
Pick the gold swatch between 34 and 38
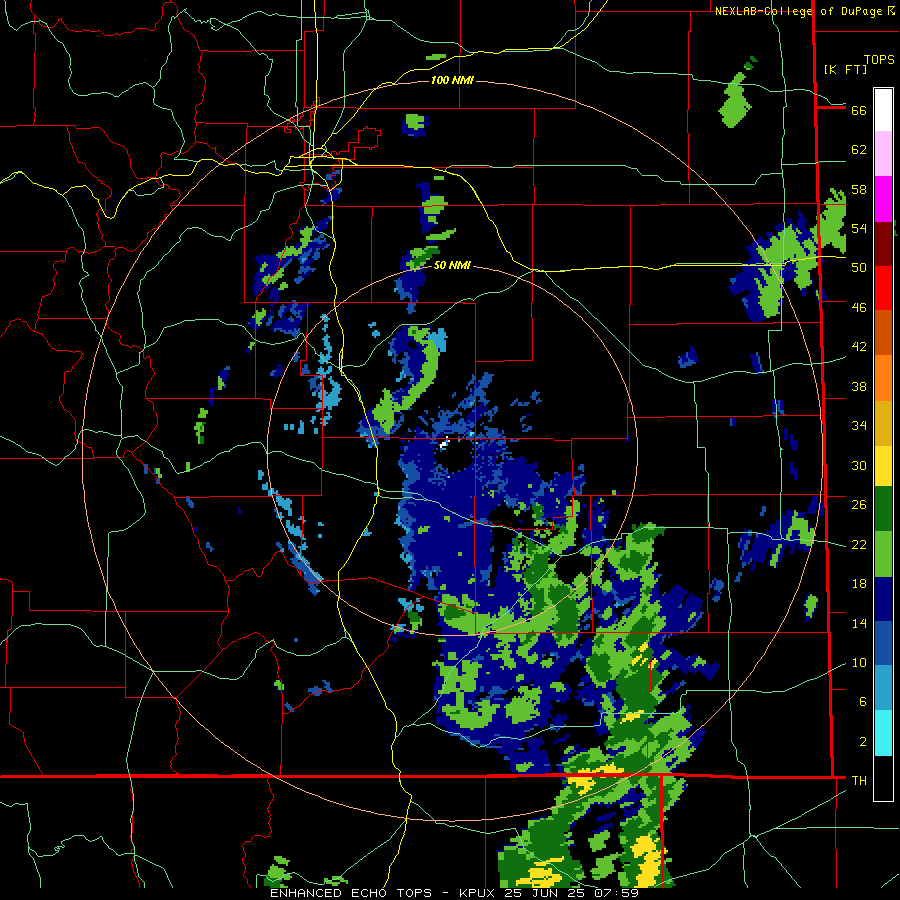point(883,422)
